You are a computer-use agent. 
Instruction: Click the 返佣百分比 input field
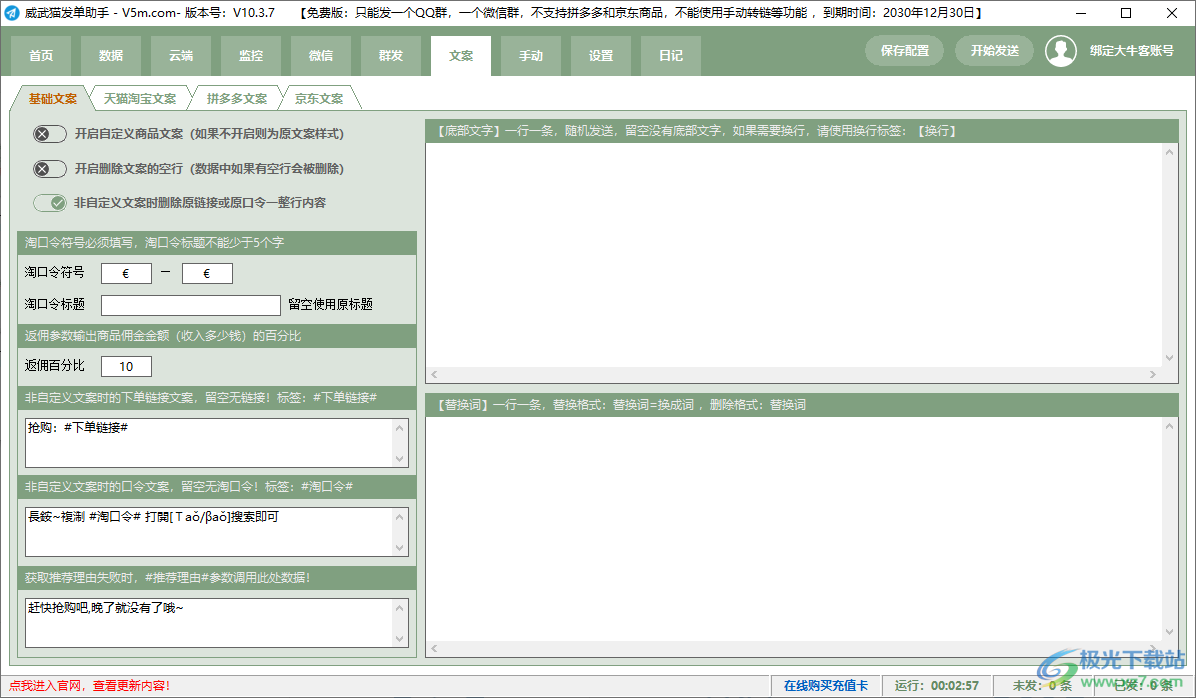coord(126,366)
